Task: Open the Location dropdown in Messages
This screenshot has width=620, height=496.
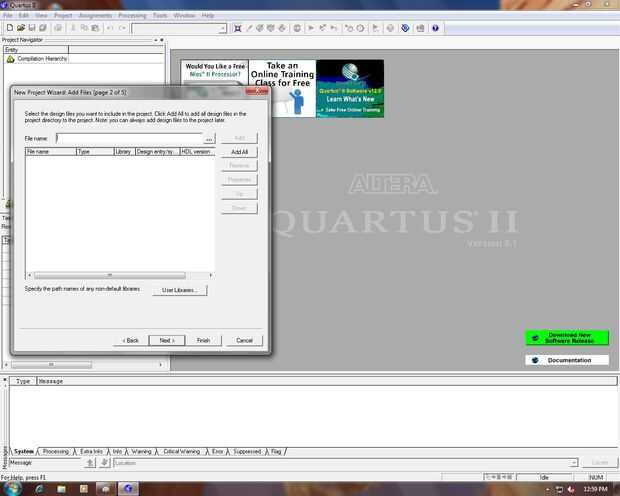Action: [x=573, y=462]
